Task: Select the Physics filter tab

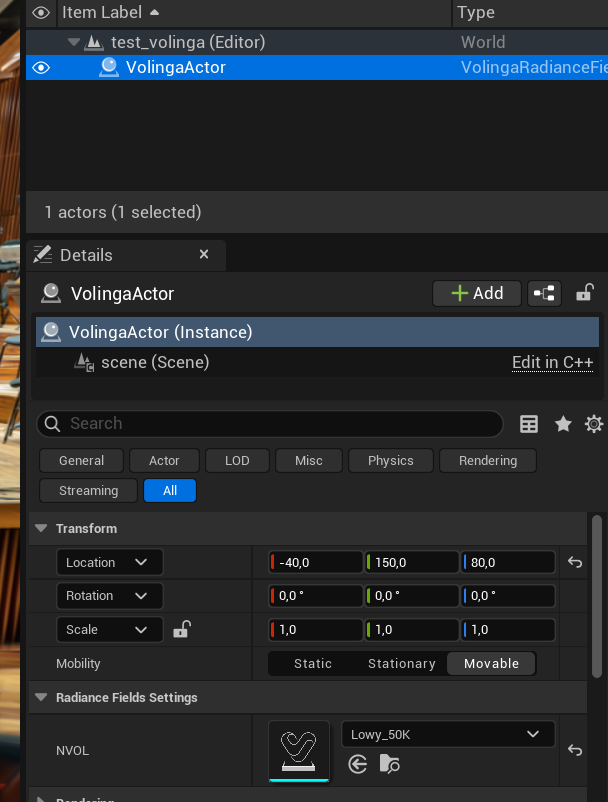Action: click(x=390, y=461)
